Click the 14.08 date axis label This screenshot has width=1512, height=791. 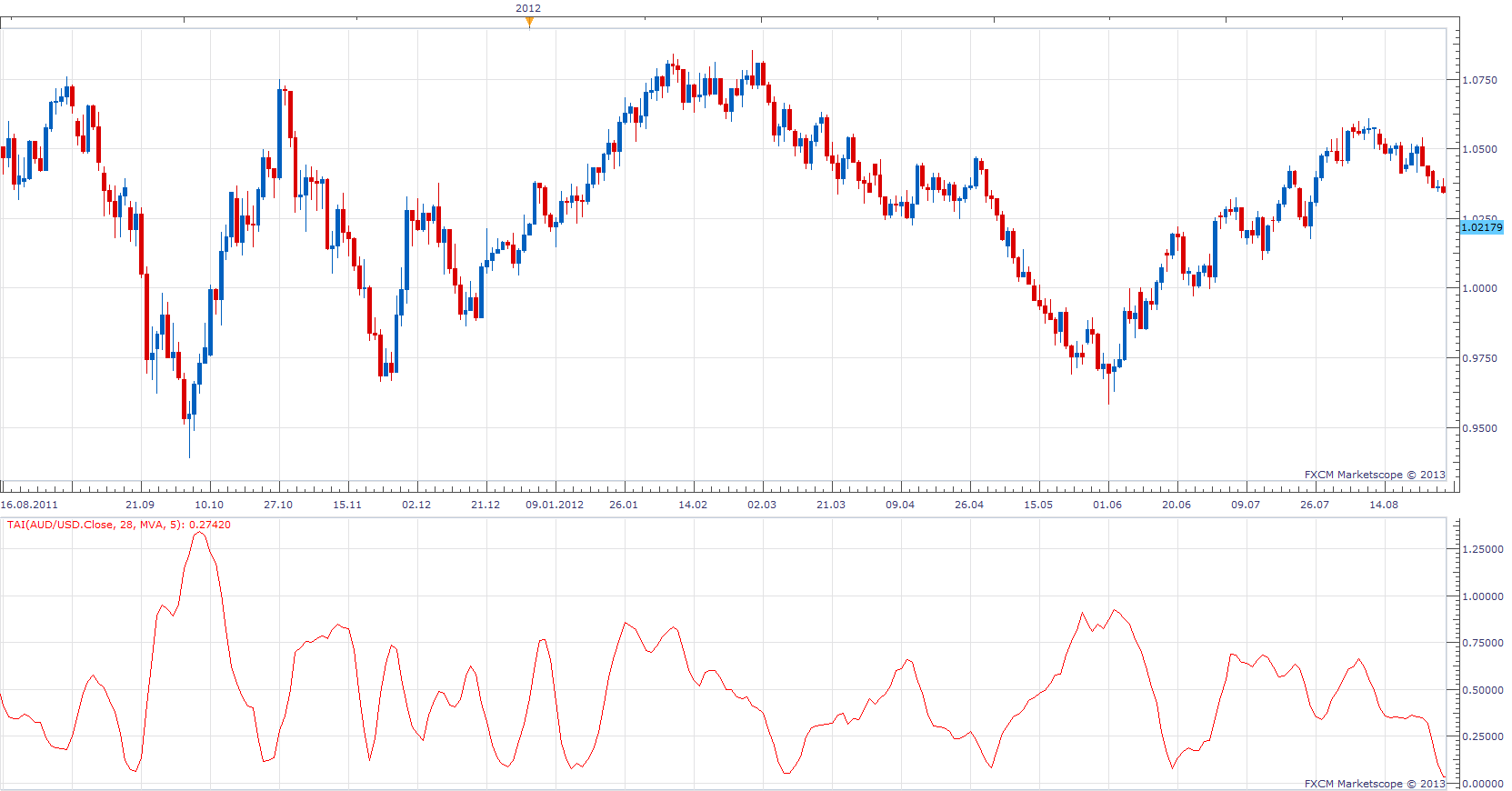click(1384, 505)
